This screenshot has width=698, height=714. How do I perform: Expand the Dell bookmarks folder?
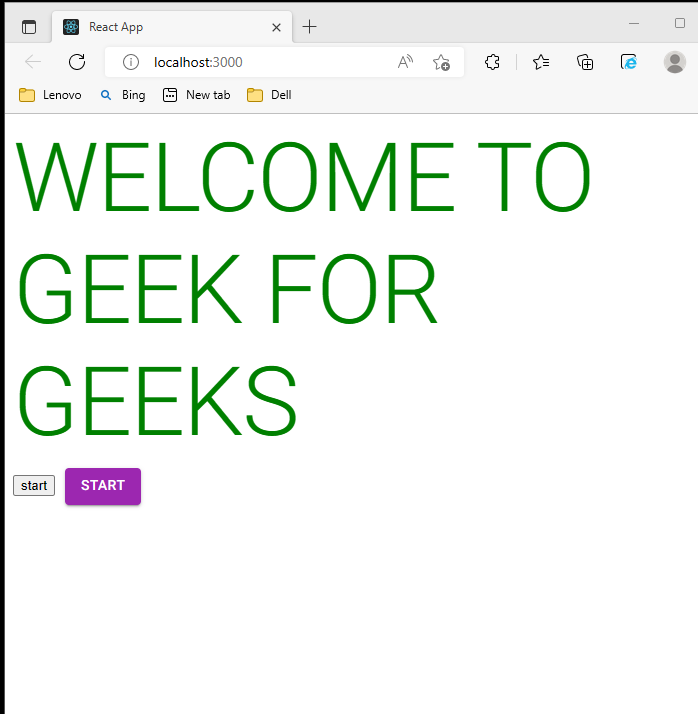[x=269, y=95]
